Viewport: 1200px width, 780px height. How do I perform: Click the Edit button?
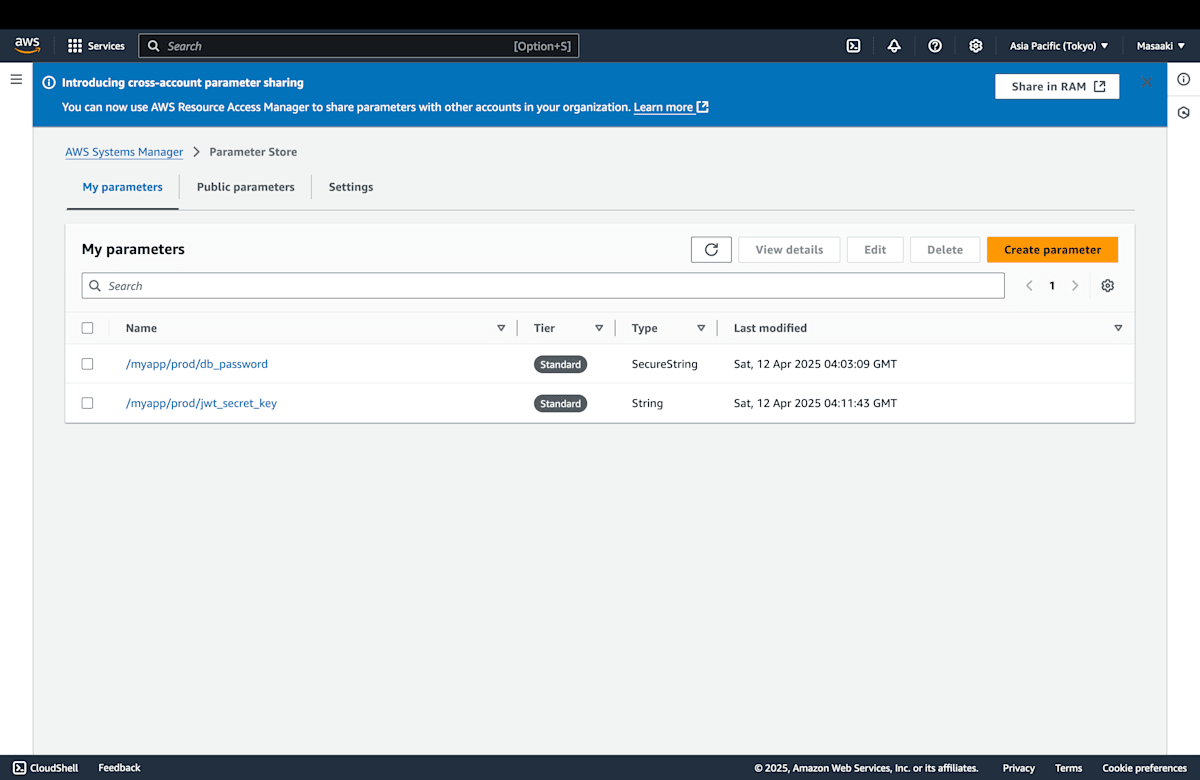click(875, 250)
